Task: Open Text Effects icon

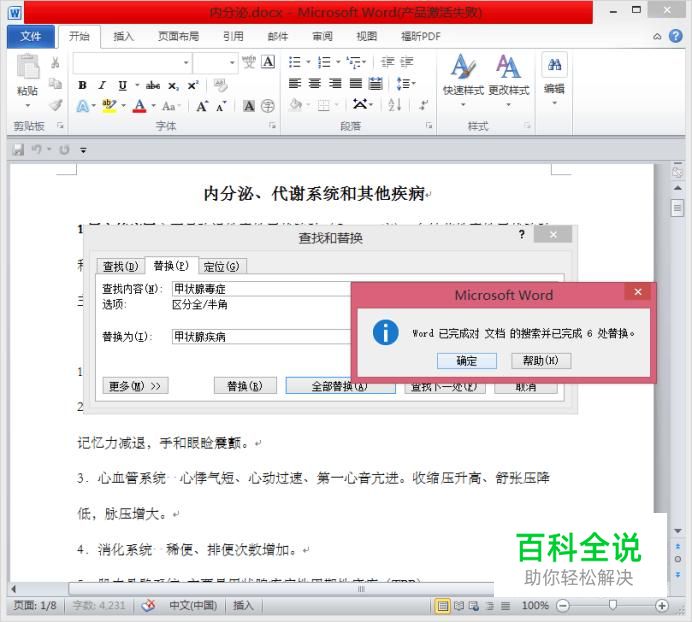Action: (x=83, y=106)
